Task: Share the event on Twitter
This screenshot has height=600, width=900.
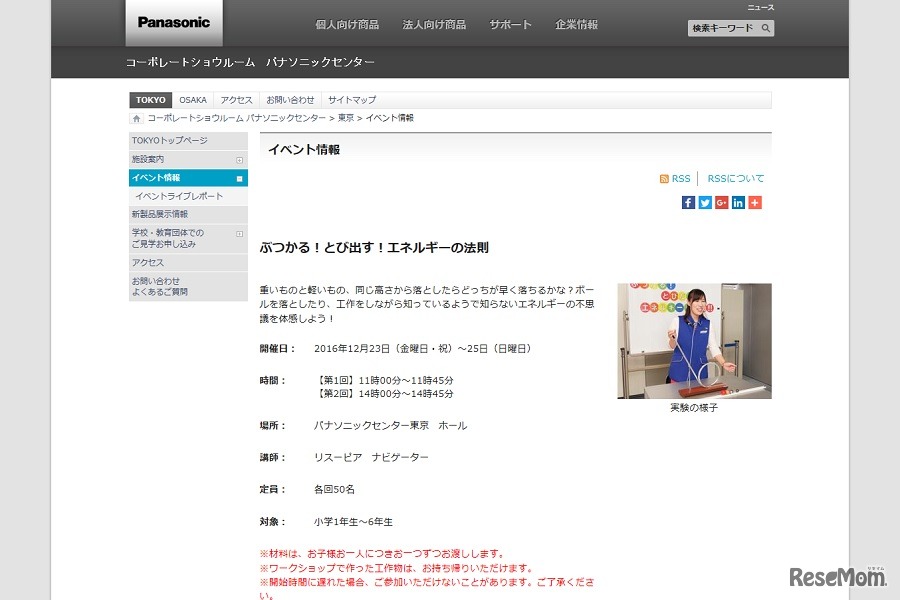Action: click(x=705, y=202)
